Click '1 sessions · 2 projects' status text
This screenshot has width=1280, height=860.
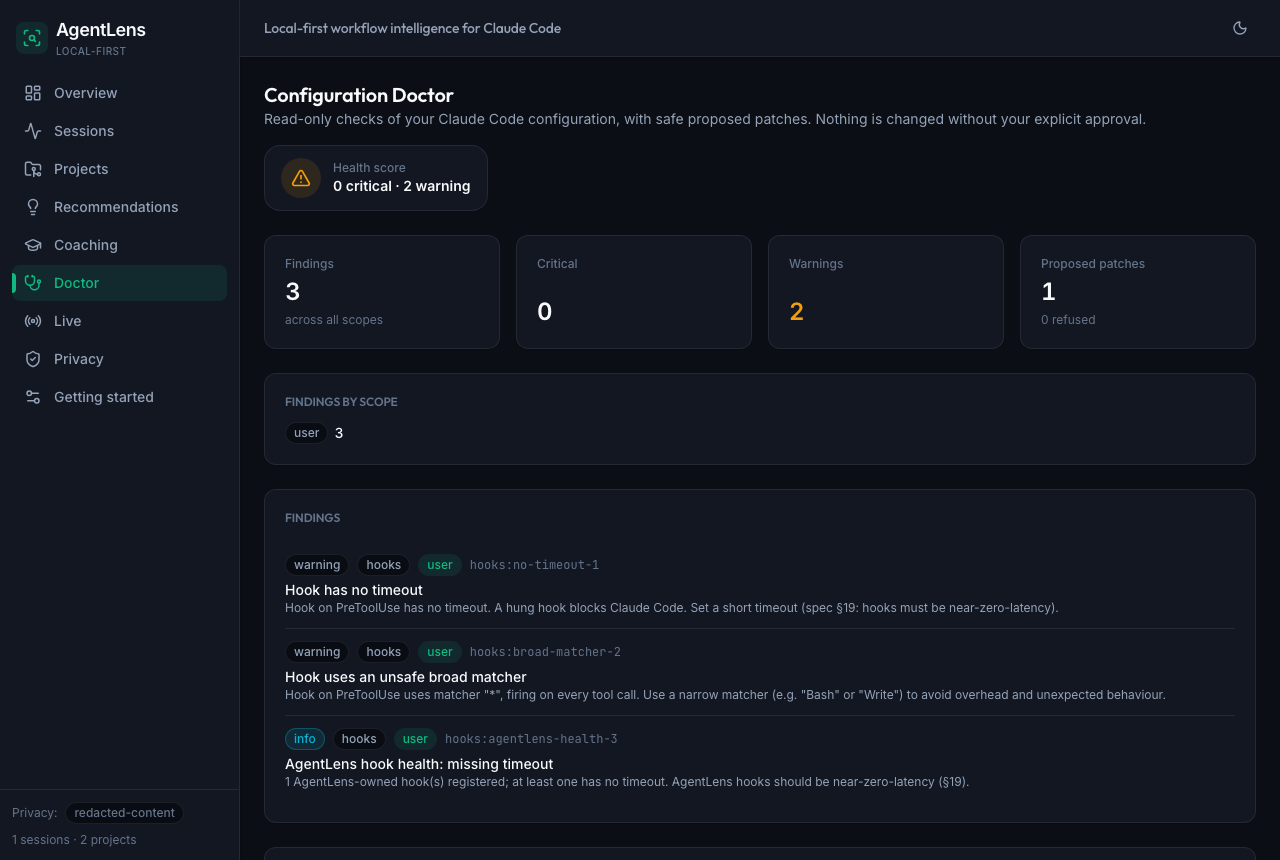74,840
